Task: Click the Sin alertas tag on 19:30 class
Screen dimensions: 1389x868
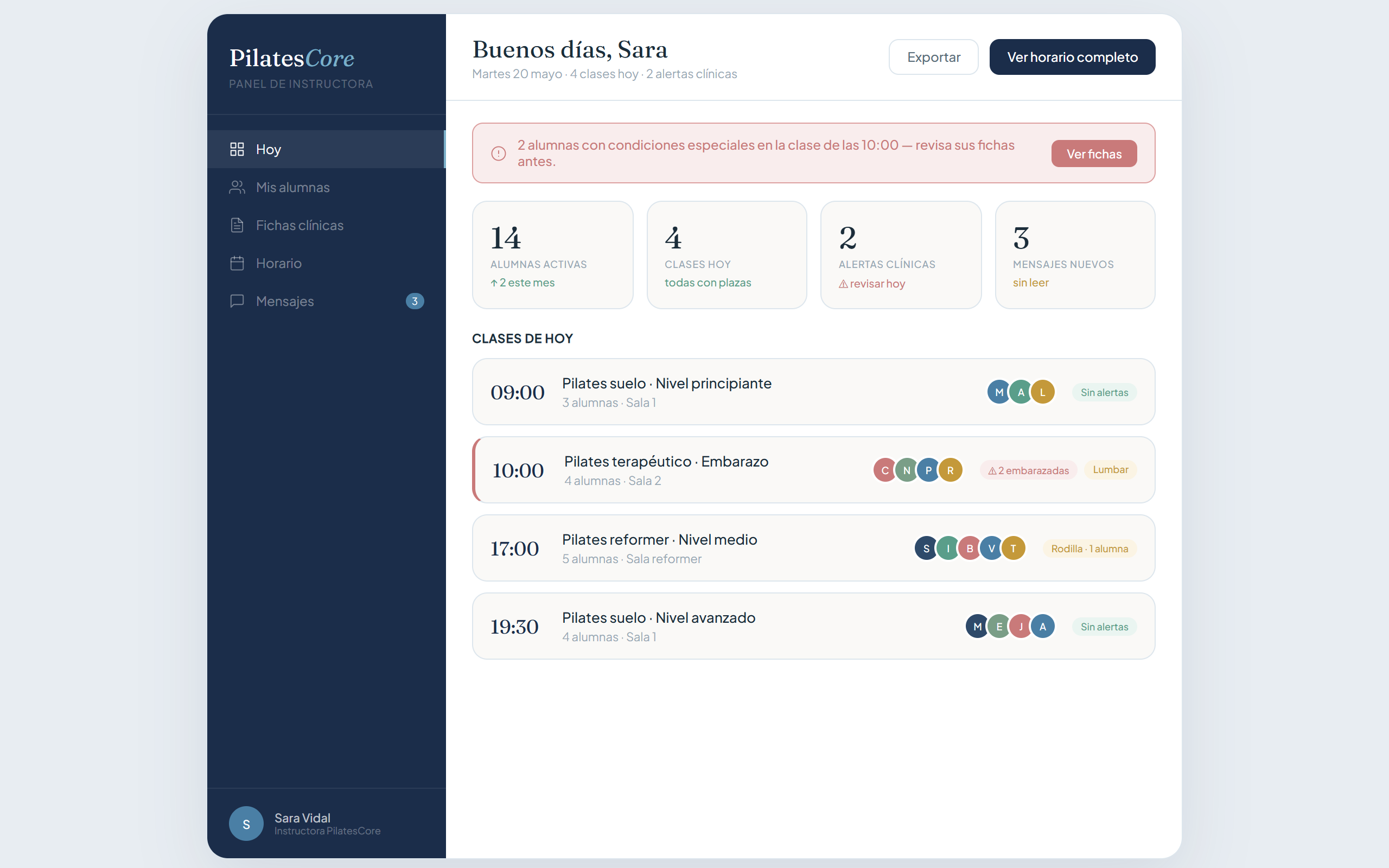Action: pyautogui.click(x=1104, y=626)
